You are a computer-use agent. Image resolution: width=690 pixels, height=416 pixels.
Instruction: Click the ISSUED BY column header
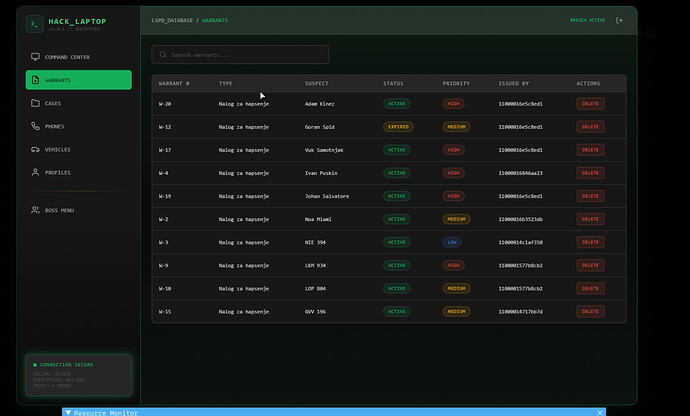(x=514, y=83)
